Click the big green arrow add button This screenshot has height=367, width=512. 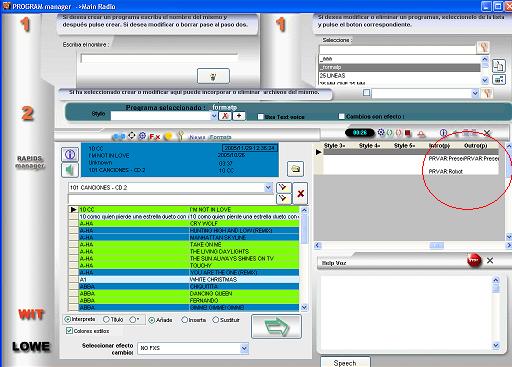tap(276, 327)
